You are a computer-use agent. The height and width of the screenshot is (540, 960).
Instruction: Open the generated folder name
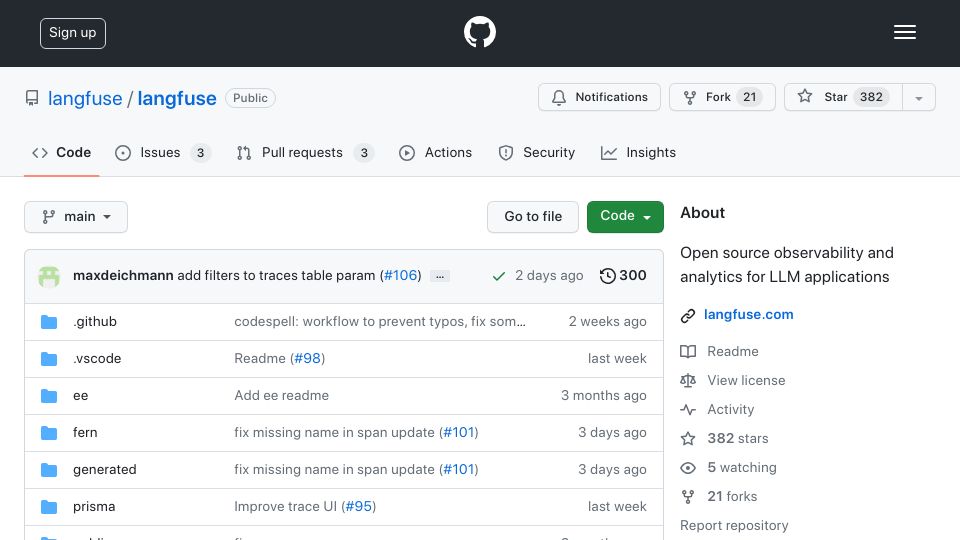105,470
